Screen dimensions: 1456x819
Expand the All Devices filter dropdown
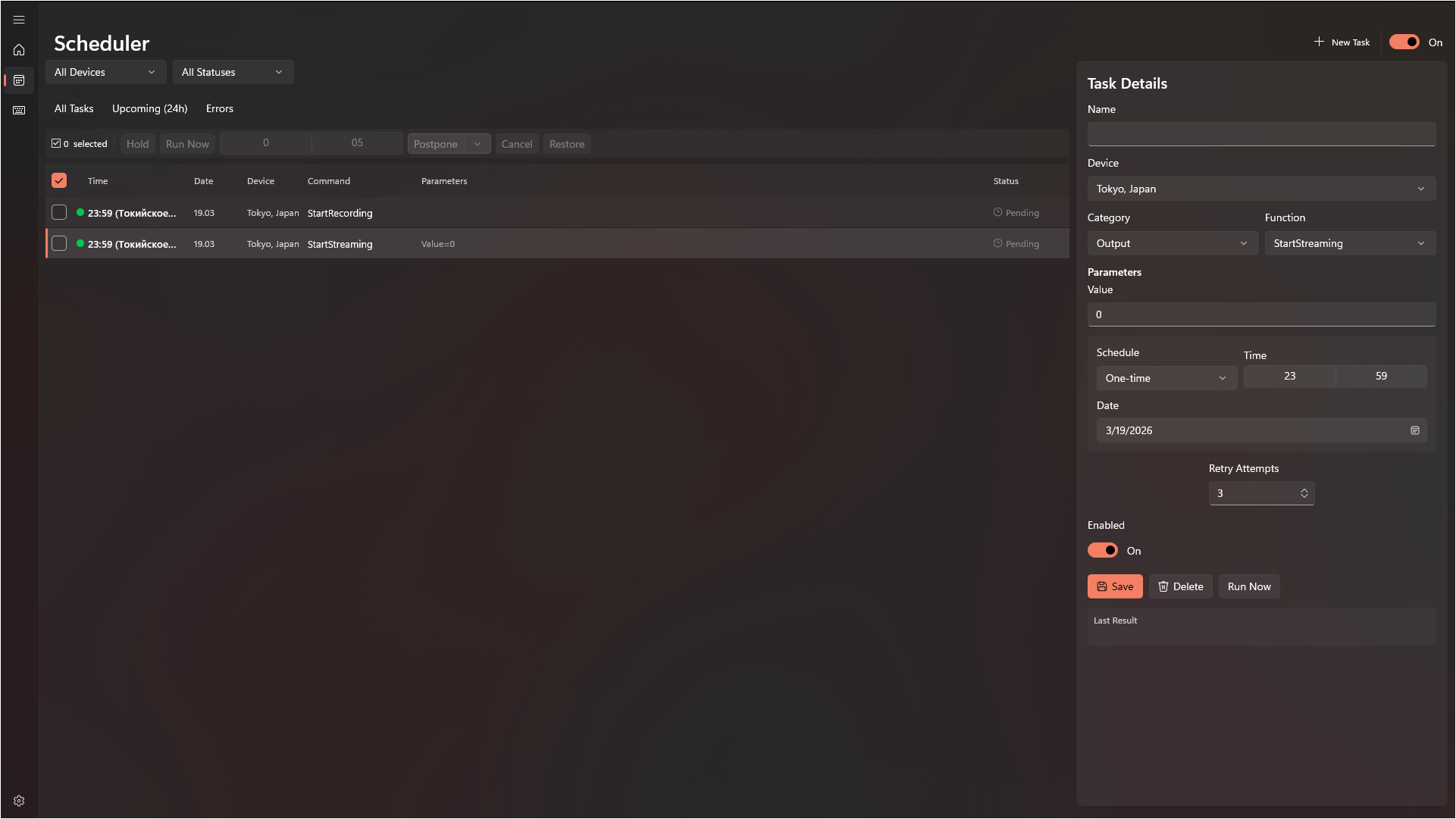[x=105, y=72]
